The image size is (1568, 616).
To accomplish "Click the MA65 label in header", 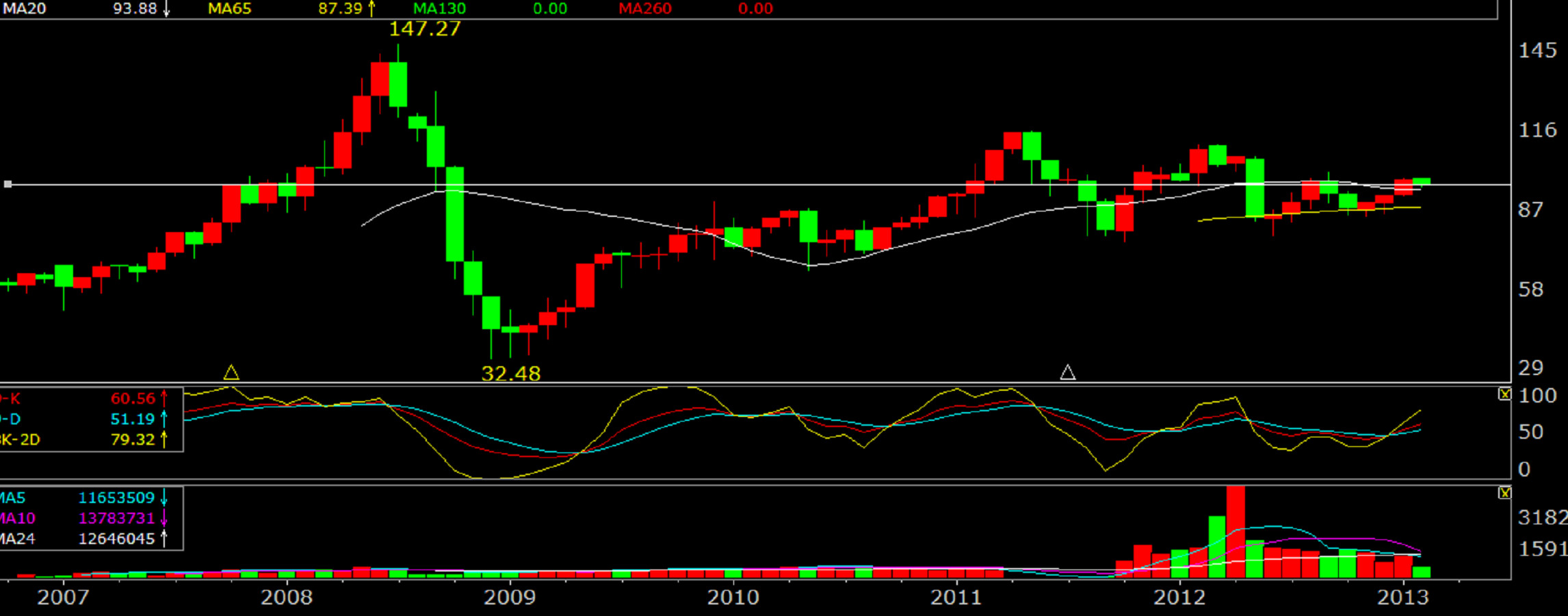I will [x=229, y=9].
